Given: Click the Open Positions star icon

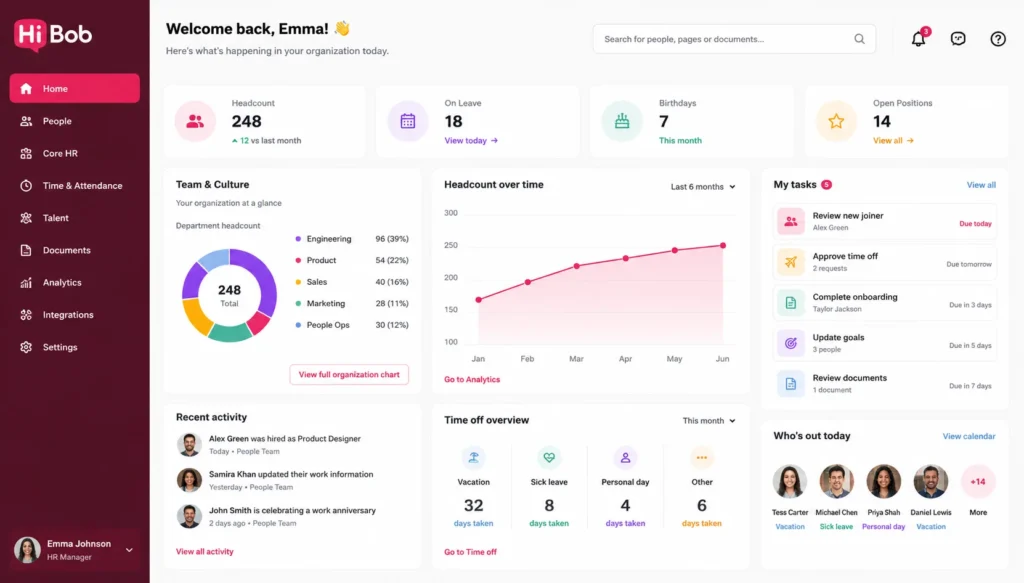Looking at the screenshot, I should pos(836,121).
